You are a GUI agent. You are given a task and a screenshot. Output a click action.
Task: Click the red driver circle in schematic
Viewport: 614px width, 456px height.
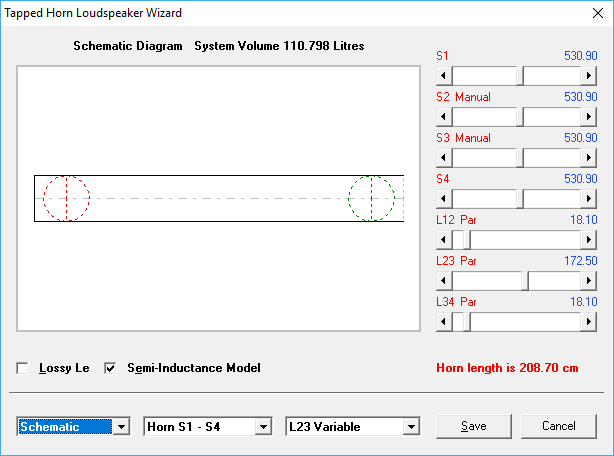coord(66,198)
